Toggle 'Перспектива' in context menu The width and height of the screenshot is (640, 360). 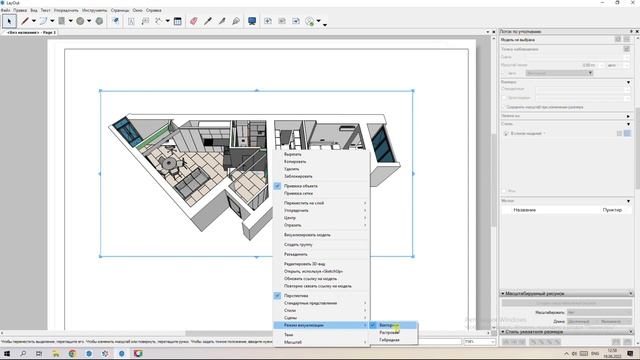296,296
